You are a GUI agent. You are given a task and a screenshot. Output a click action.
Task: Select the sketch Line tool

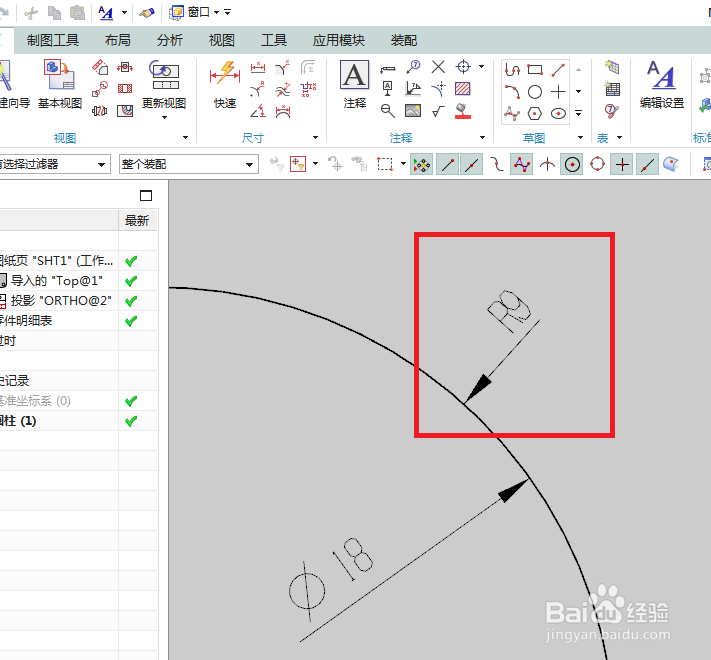point(558,70)
